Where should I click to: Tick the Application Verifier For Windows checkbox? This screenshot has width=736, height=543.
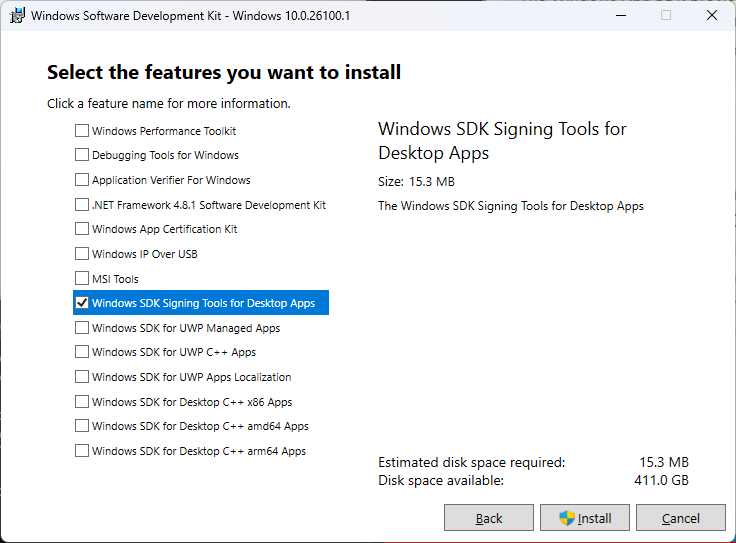coord(82,180)
